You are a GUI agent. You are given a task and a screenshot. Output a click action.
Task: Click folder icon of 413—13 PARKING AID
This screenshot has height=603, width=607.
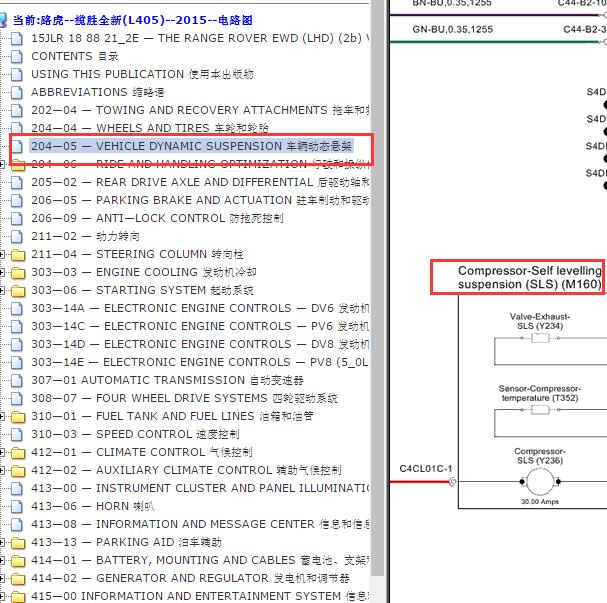(x=18, y=543)
